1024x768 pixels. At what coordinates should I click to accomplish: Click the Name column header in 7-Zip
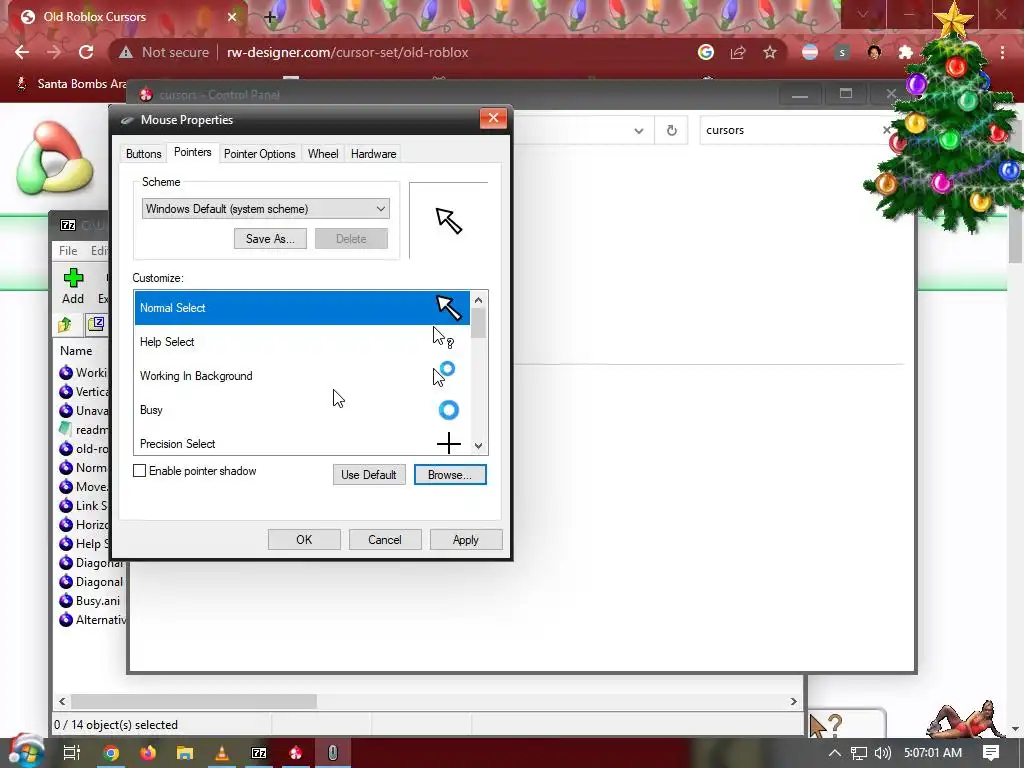click(x=76, y=351)
